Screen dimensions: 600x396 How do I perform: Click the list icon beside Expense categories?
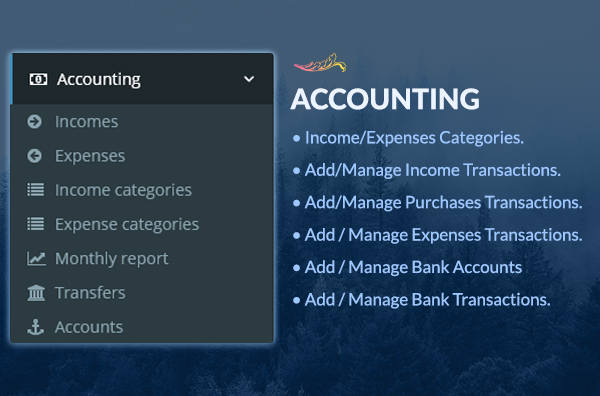click(35, 224)
